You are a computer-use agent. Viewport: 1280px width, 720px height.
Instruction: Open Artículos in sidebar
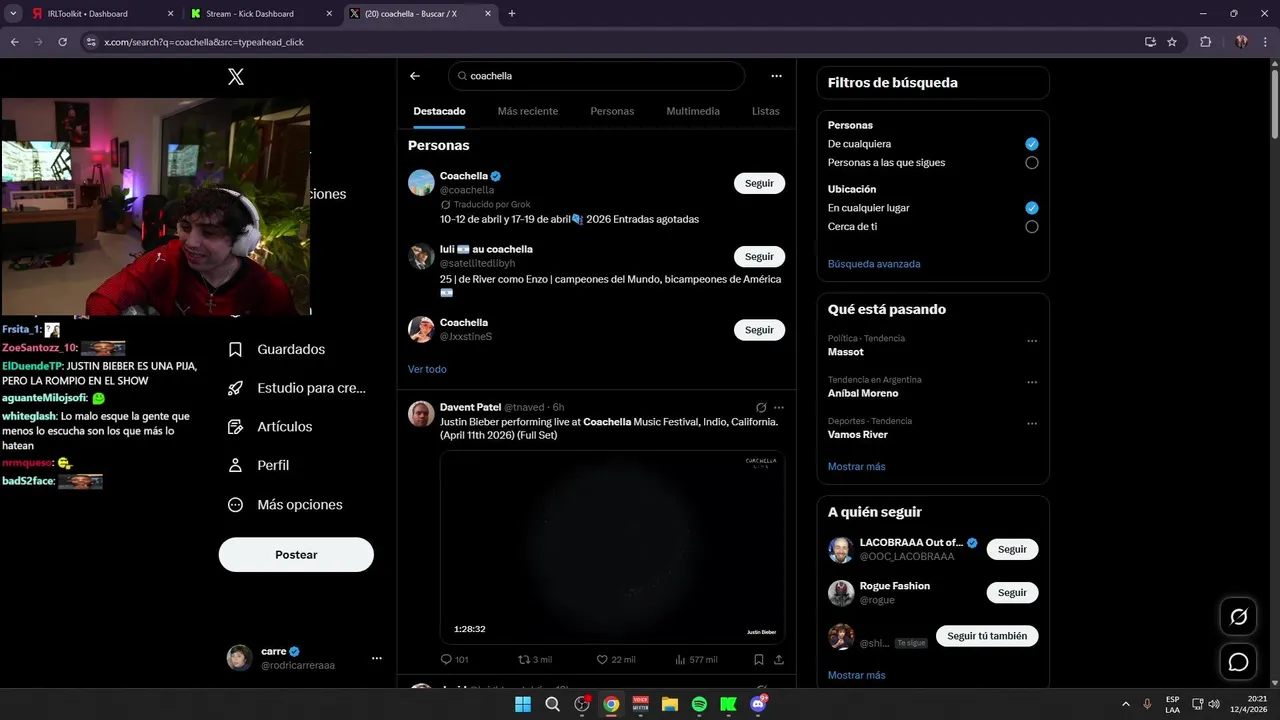(x=270, y=427)
